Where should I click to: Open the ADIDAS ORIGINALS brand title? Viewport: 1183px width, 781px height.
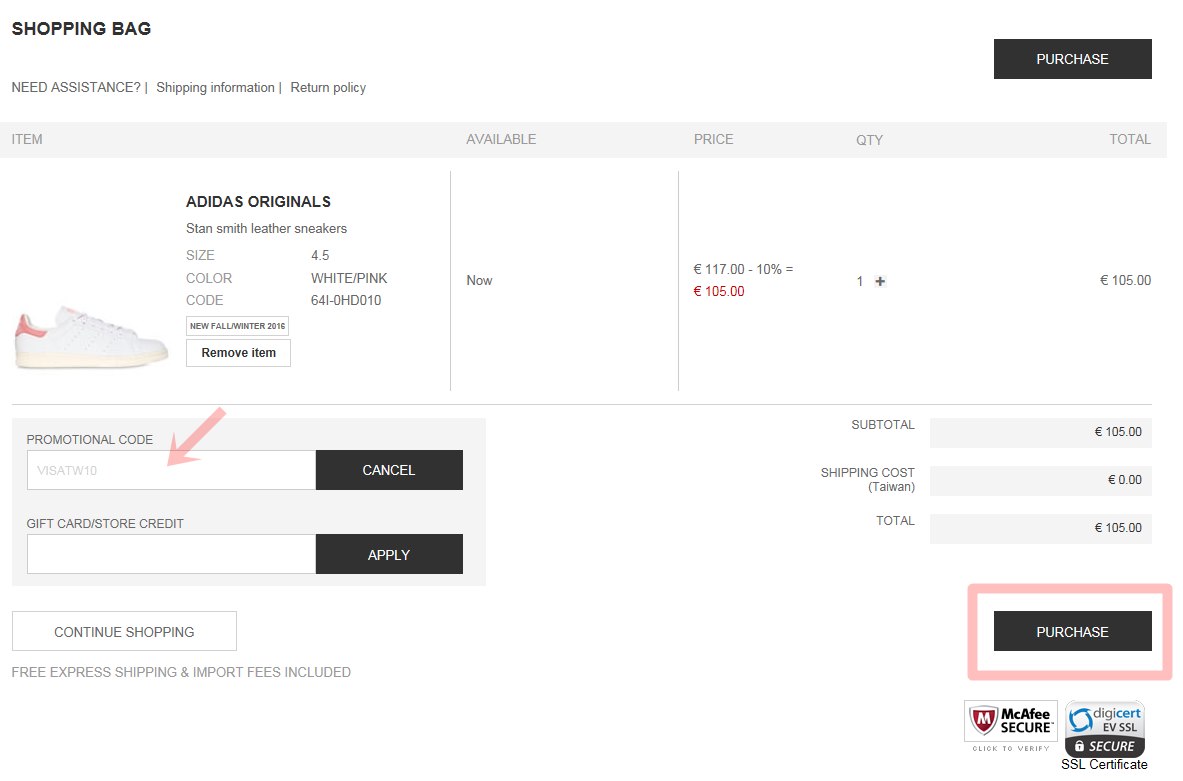click(258, 201)
